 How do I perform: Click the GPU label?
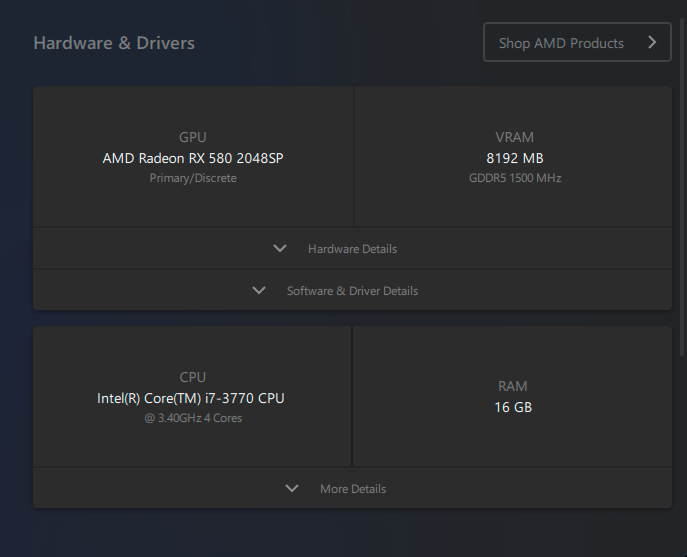click(x=192, y=137)
